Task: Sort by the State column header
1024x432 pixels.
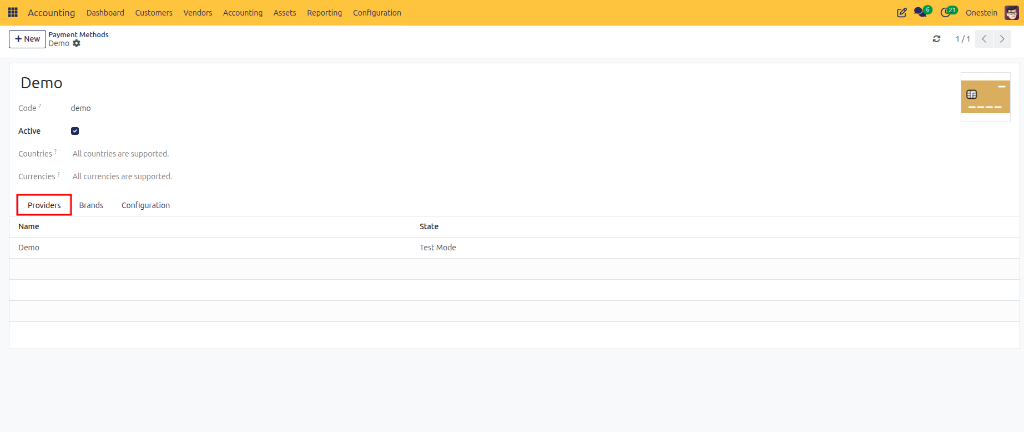Action: 428,226
